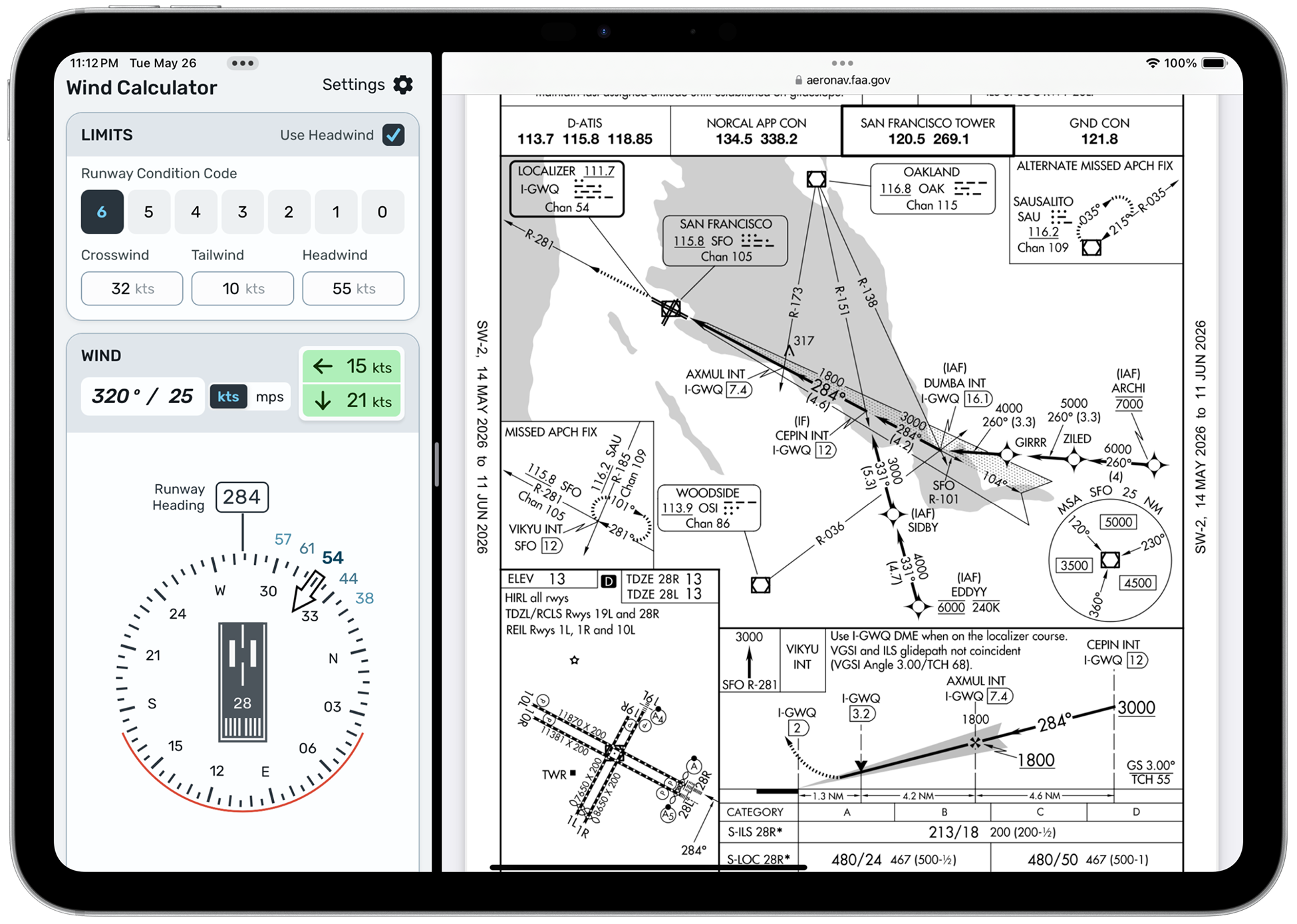Tap the Sausalito VOR hexagon in alternate fix box
Image resolution: width=1297 pixels, height=924 pixels.
(1091, 247)
